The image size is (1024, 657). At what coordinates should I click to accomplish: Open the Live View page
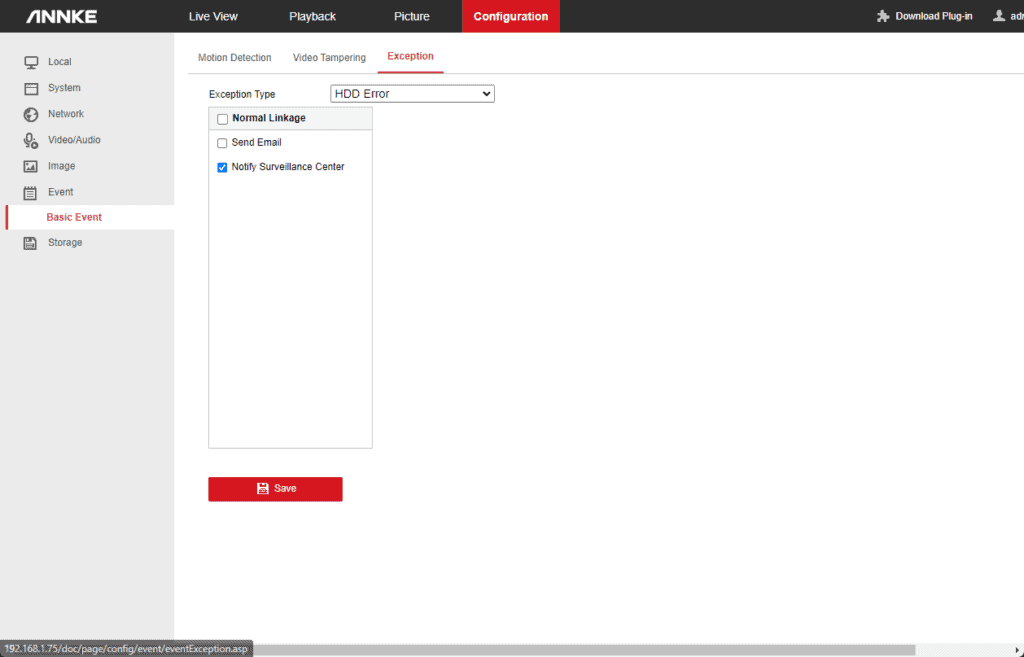213,16
